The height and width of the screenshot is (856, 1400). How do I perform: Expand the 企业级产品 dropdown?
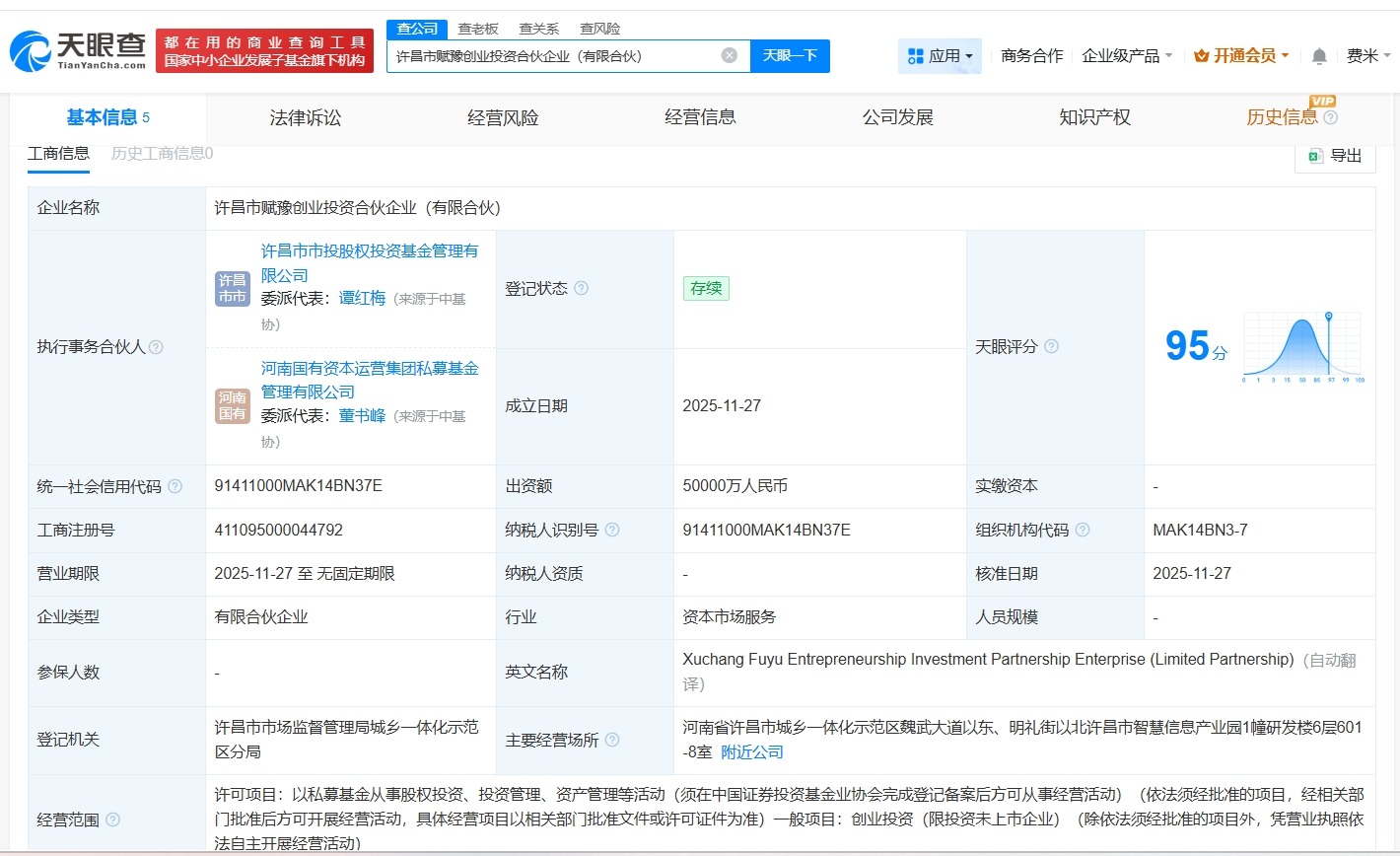pos(1119,56)
